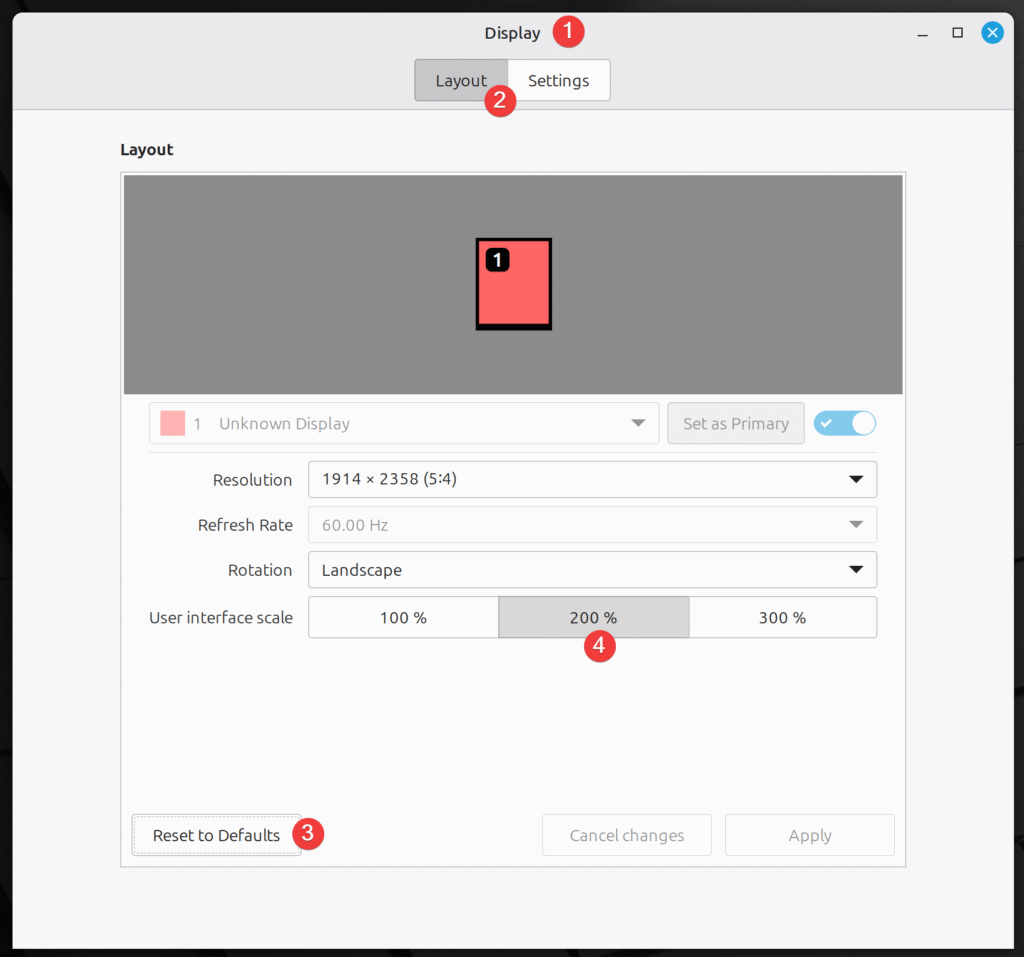
Task: Click the pink swatch beside Unknown Display
Action: point(172,423)
